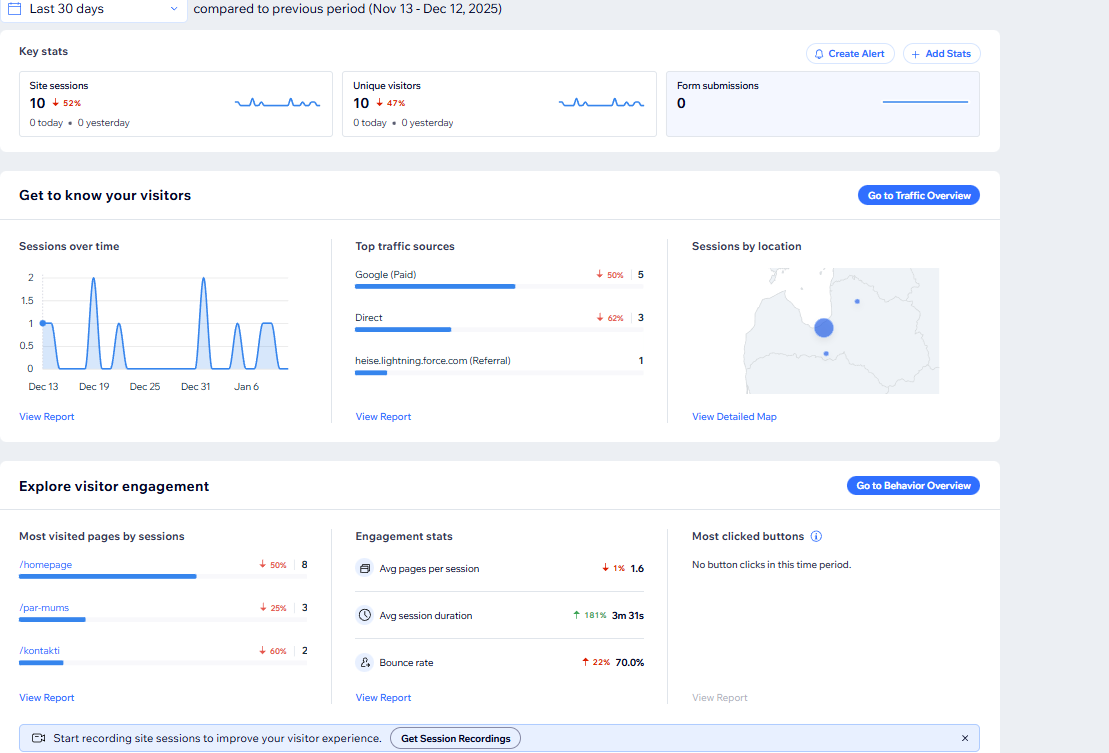1109x753 pixels.
Task: Select the Form submissions stat card
Action: 822,104
